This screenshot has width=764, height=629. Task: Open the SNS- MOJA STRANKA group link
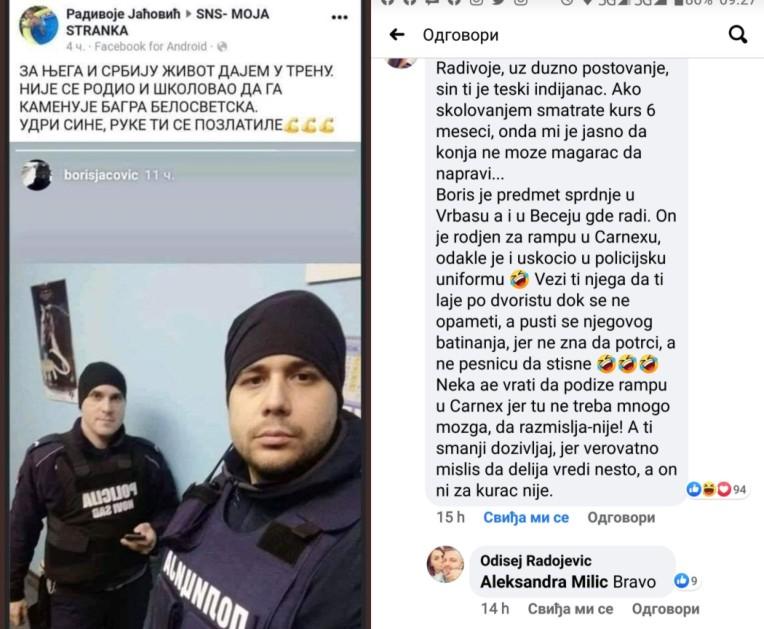click(x=168, y=22)
